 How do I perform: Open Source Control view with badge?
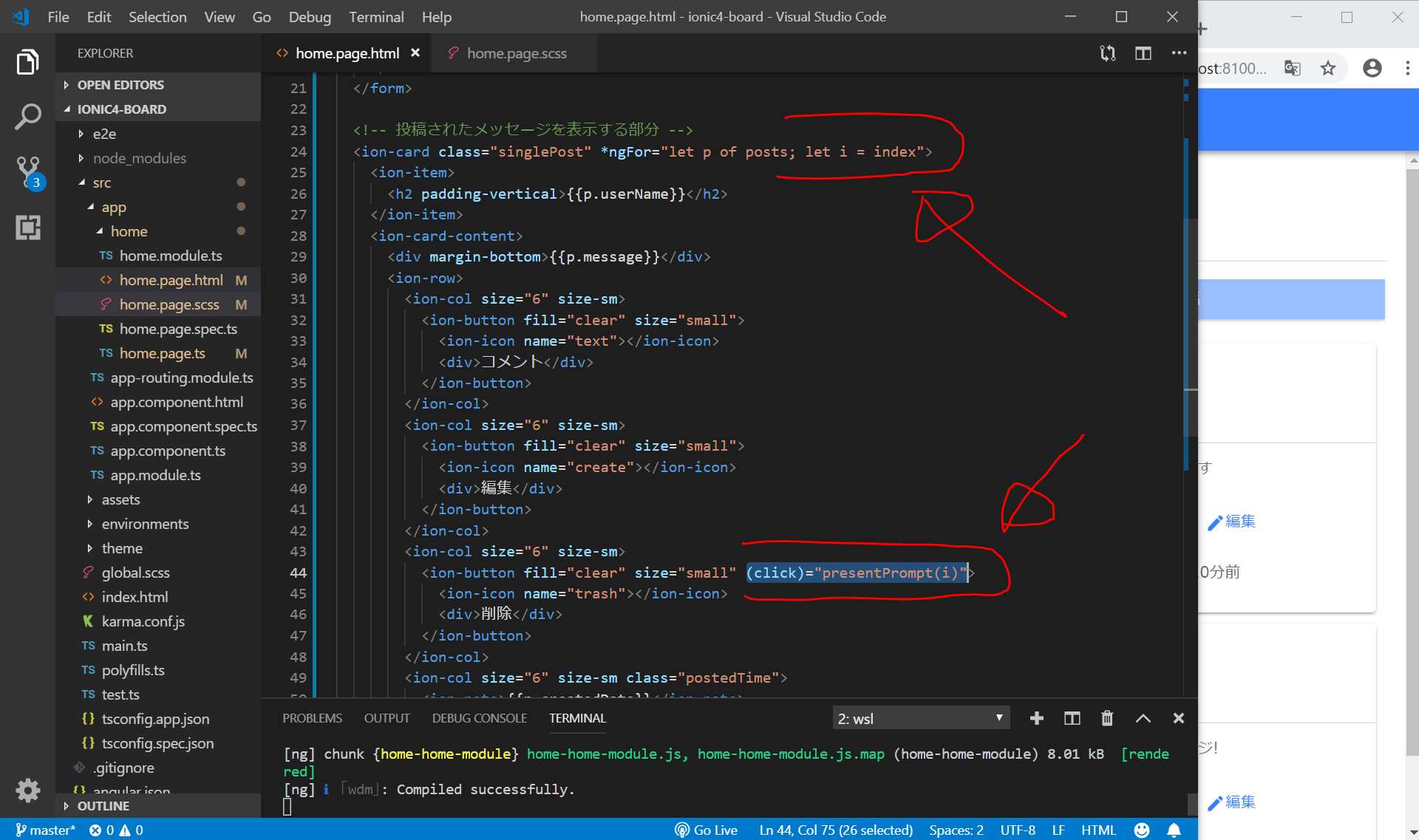click(28, 170)
